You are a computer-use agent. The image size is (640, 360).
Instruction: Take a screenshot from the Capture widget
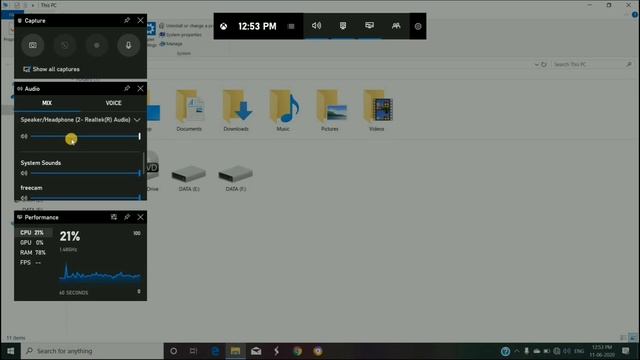pos(33,45)
